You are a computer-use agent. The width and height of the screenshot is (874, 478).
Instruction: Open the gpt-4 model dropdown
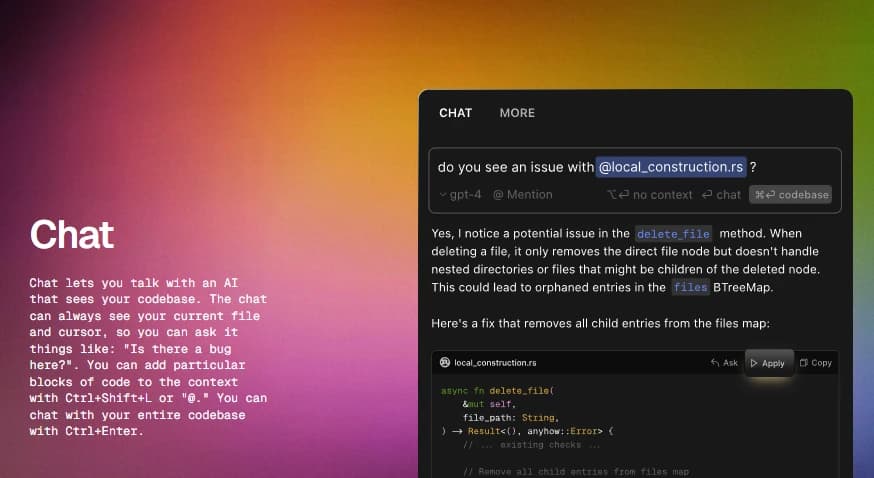tap(460, 194)
